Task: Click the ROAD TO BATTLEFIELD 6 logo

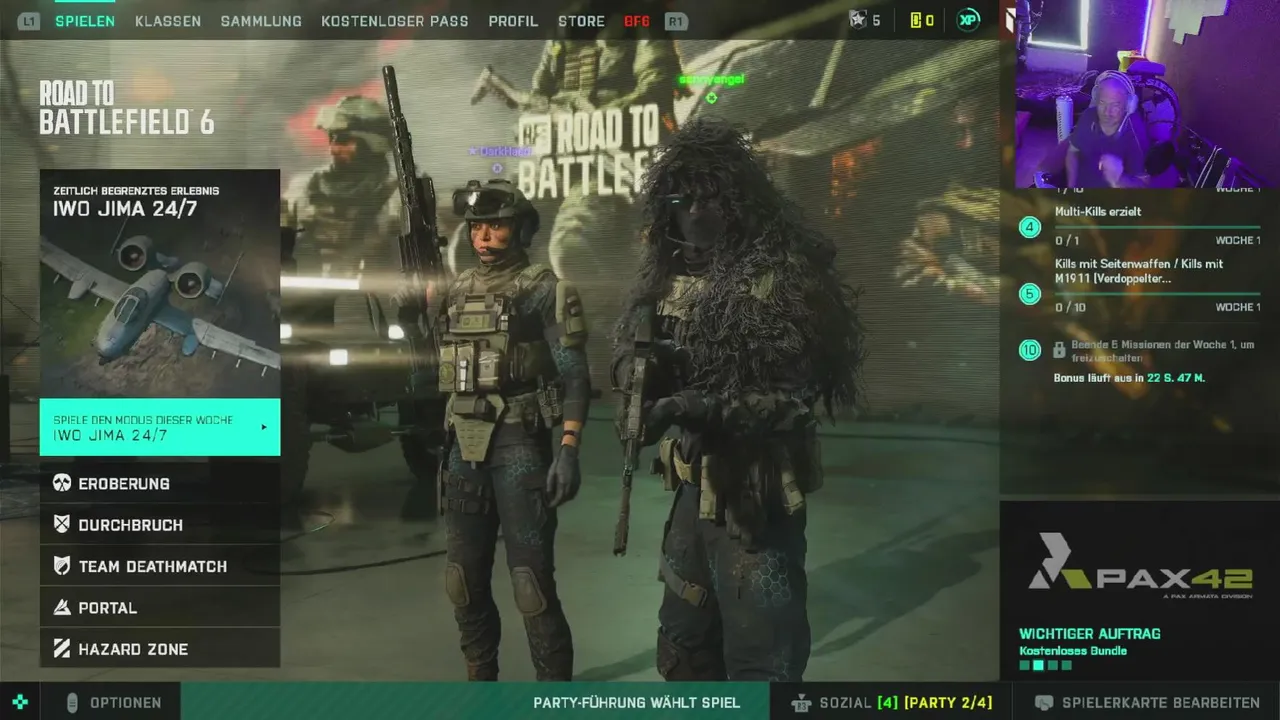Action: coord(126,108)
